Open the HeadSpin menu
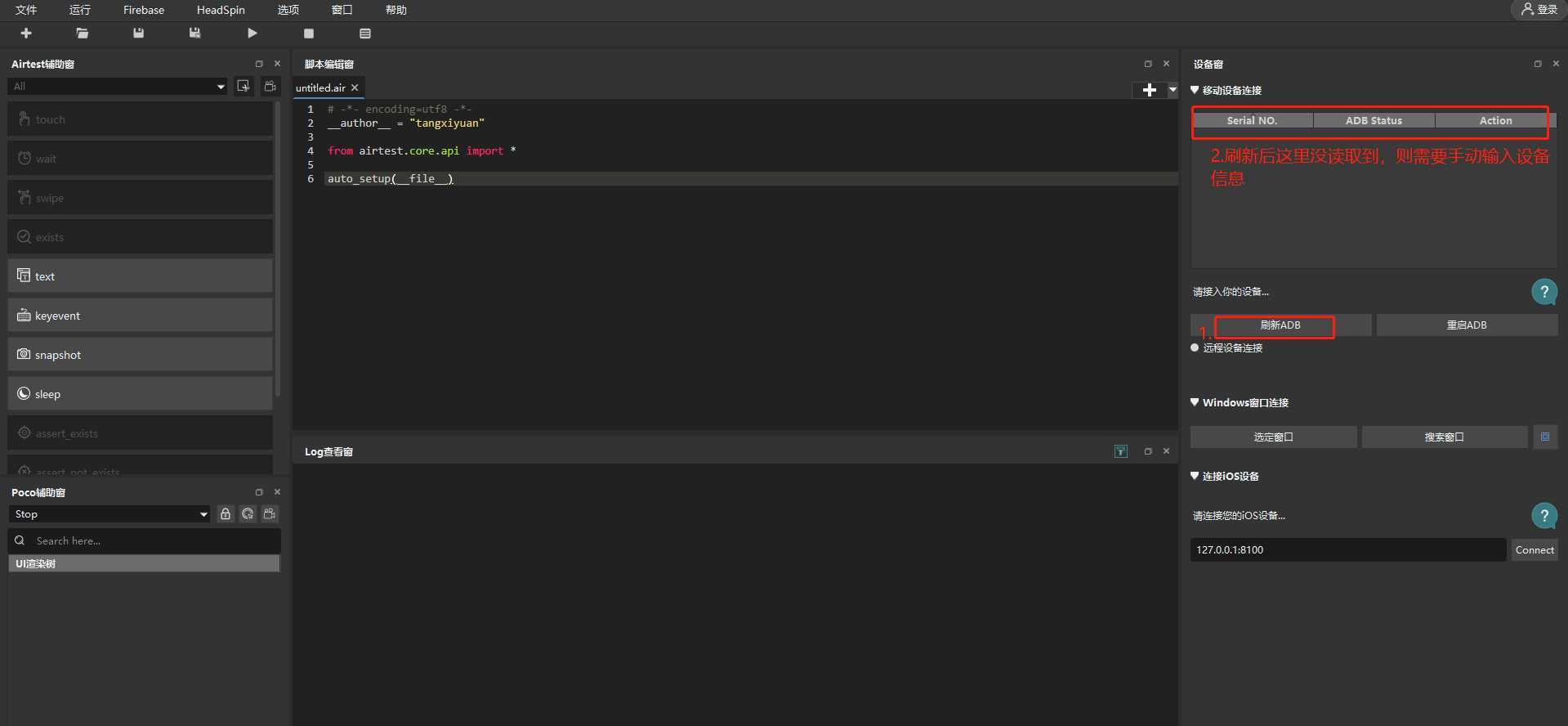 click(x=221, y=10)
